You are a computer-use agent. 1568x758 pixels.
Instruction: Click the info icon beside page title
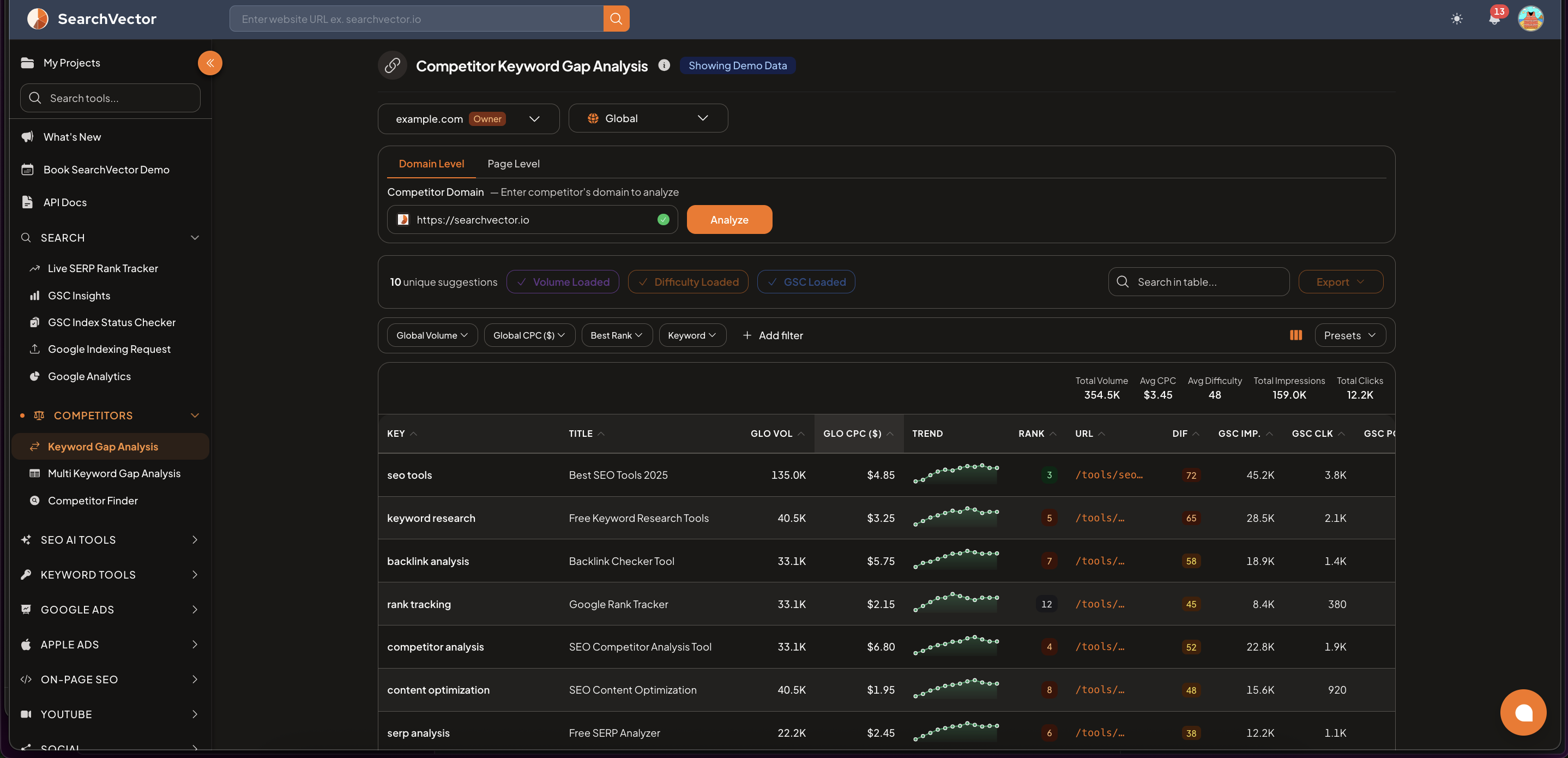point(664,65)
